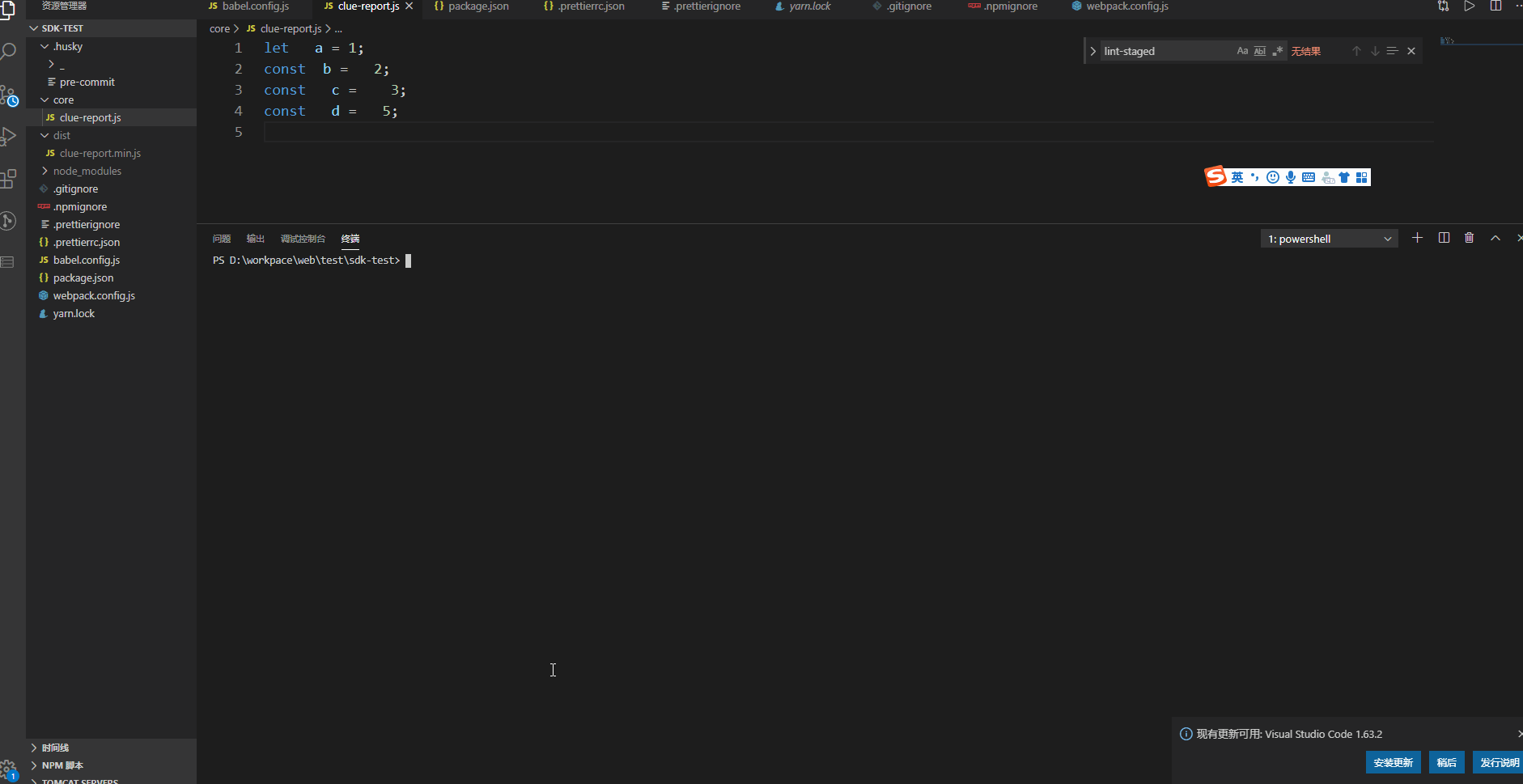Open .prettierignore file in explorer
Screen dimensions: 1523x784
[111, 224]
